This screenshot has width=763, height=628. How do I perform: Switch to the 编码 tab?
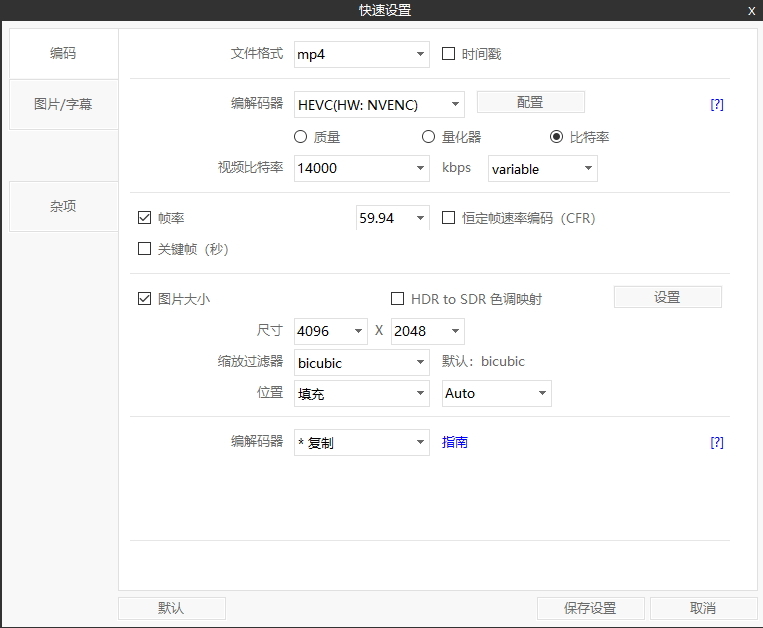(x=63, y=53)
